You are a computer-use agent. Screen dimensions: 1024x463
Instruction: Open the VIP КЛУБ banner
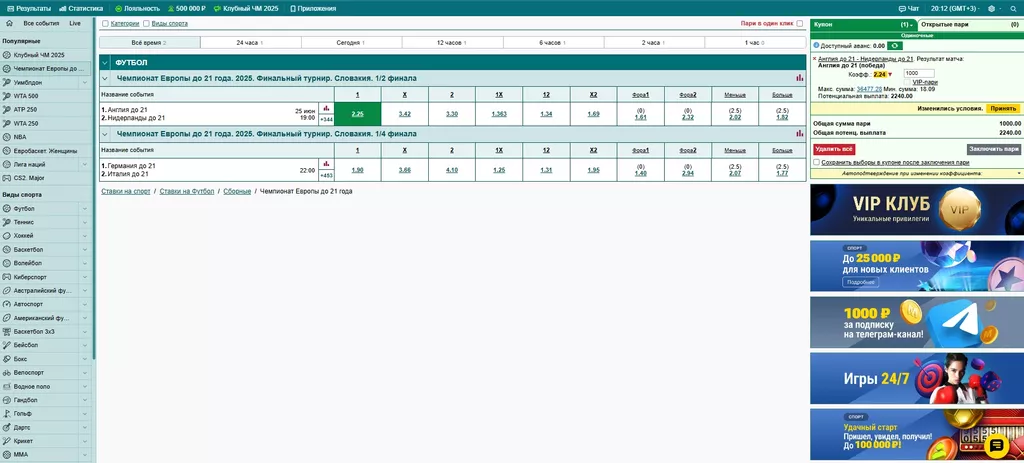pyautogui.click(x=916, y=207)
